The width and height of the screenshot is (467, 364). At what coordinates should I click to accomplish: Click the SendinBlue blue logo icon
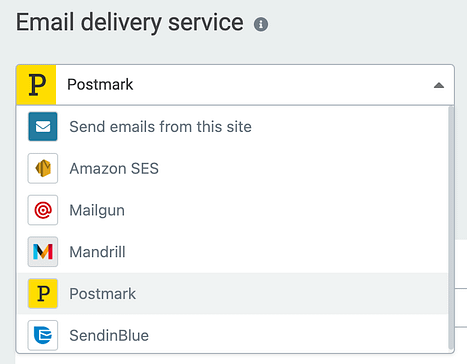[43, 335]
